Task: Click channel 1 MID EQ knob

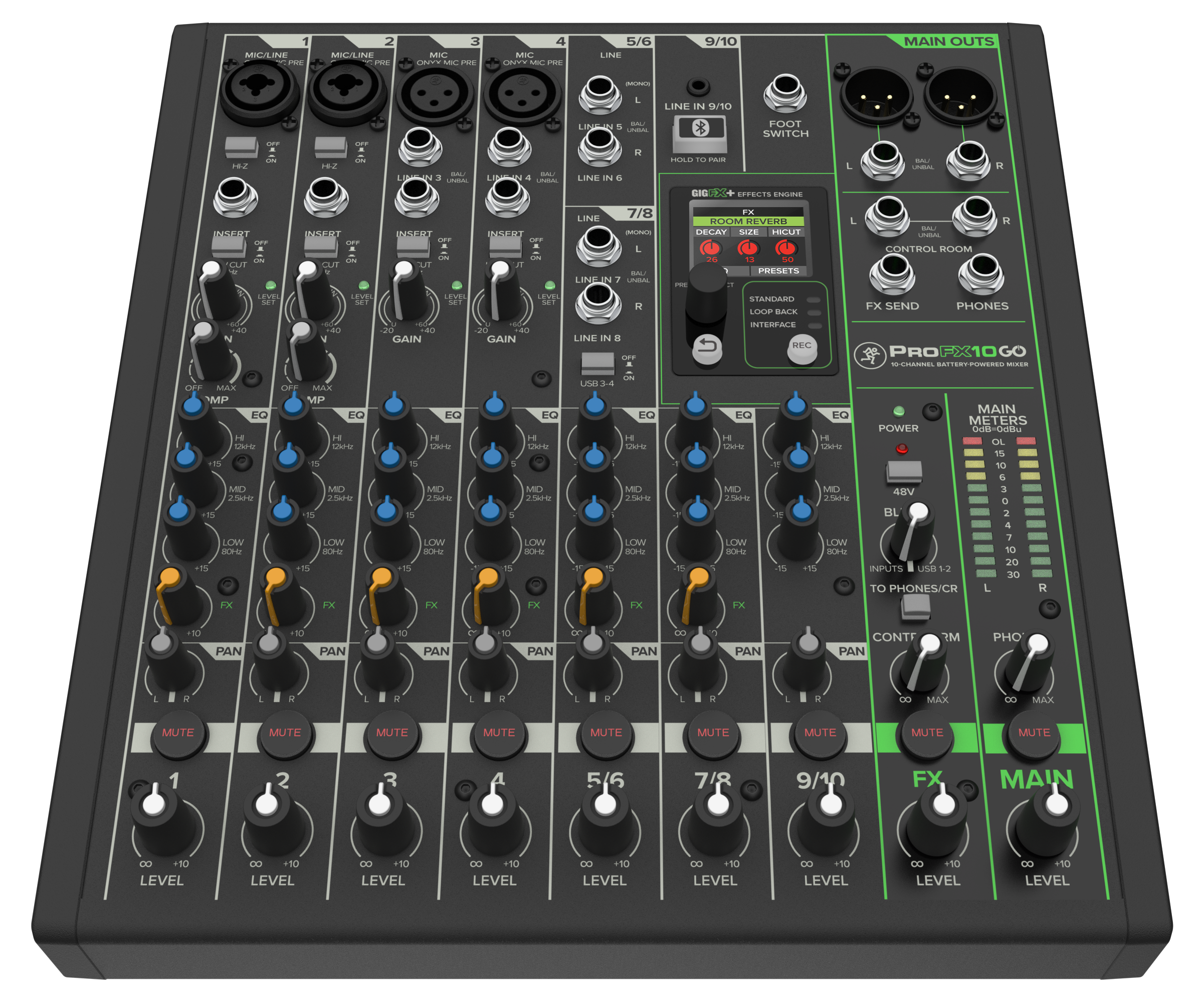Action: 193,476
